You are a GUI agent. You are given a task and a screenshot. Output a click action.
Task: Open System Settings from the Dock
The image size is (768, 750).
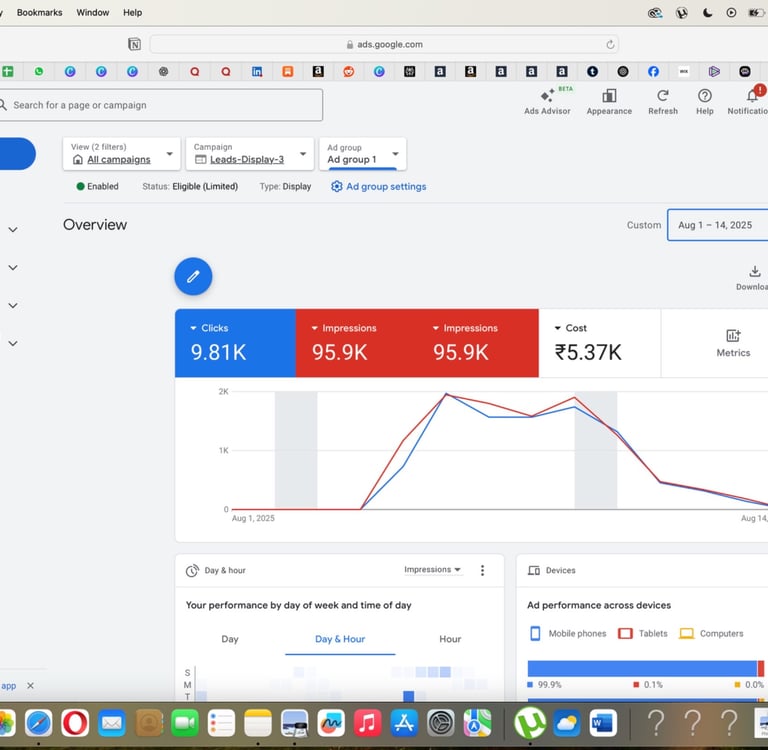pyautogui.click(x=440, y=723)
